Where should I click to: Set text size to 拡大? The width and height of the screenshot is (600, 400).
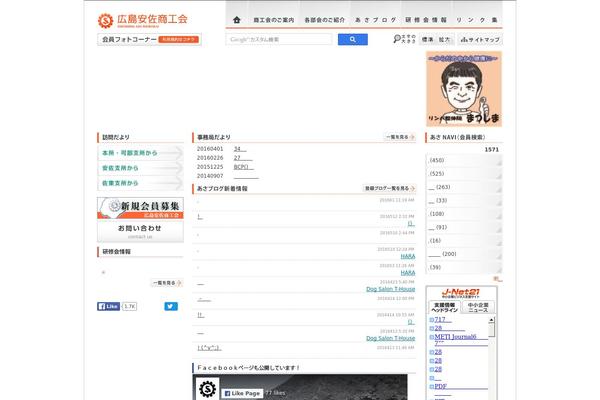(x=444, y=39)
